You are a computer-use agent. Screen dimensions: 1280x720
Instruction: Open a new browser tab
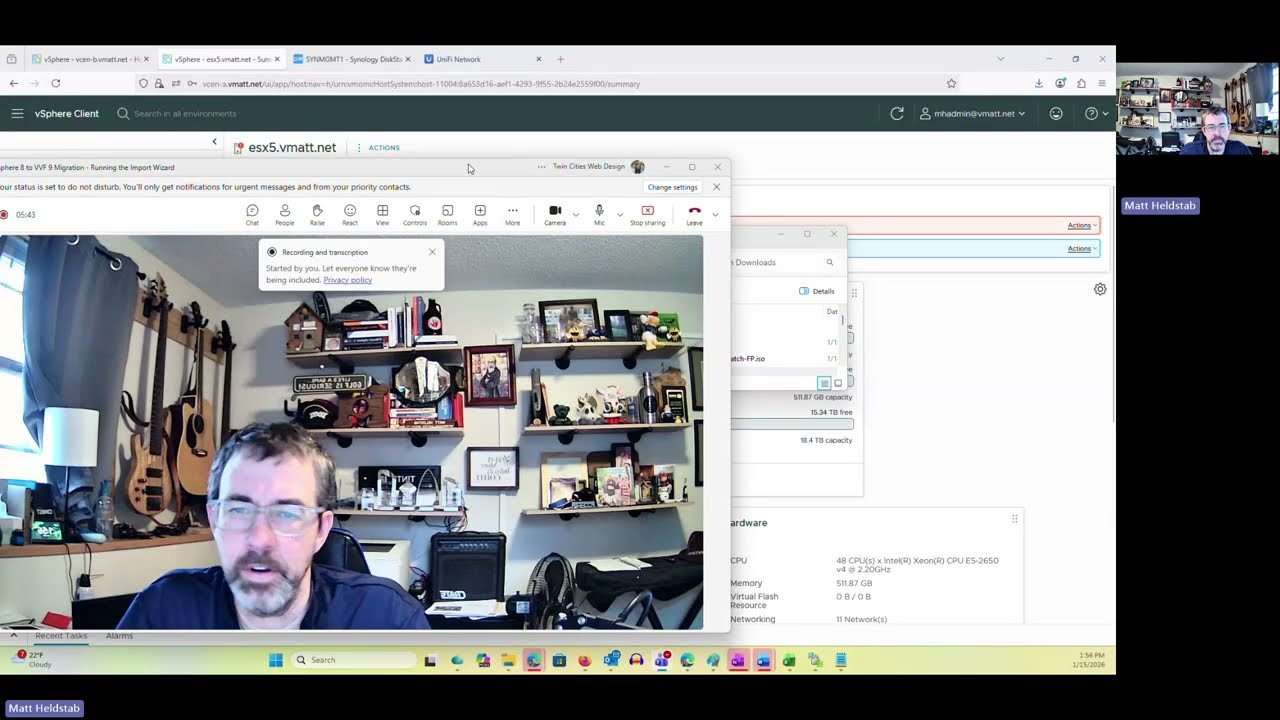[x=560, y=59]
